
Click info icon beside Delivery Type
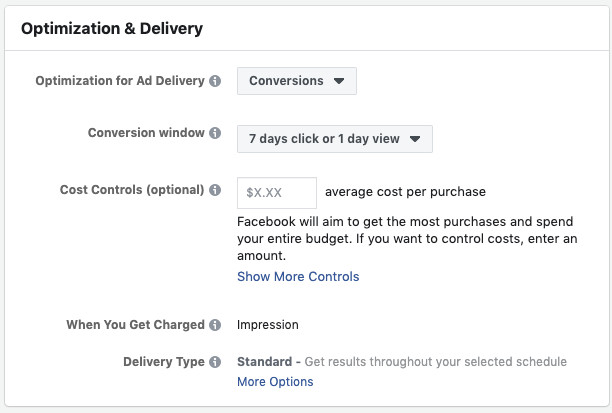(215, 362)
